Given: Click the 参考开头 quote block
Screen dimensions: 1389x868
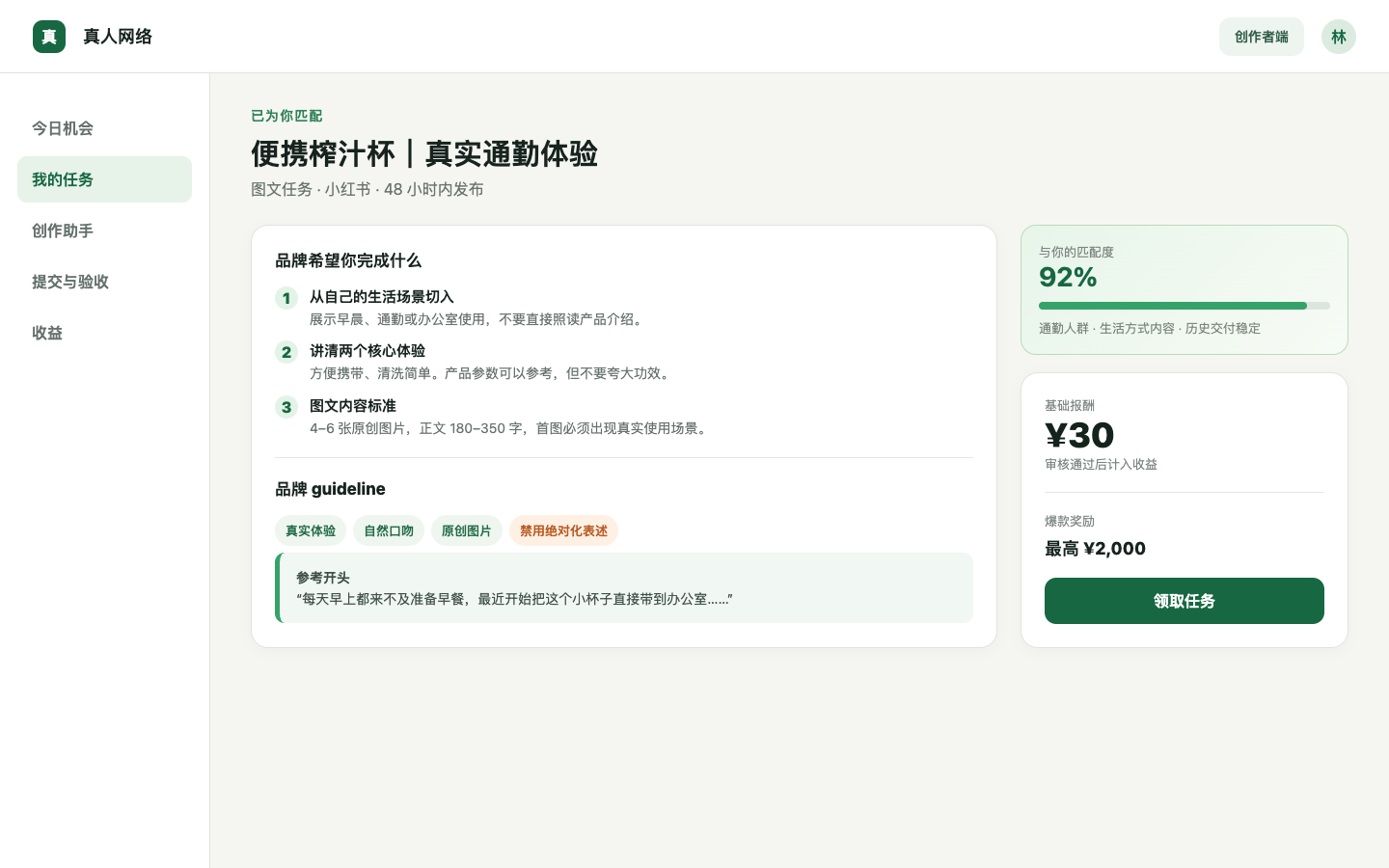Looking at the screenshot, I should click(x=624, y=587).
